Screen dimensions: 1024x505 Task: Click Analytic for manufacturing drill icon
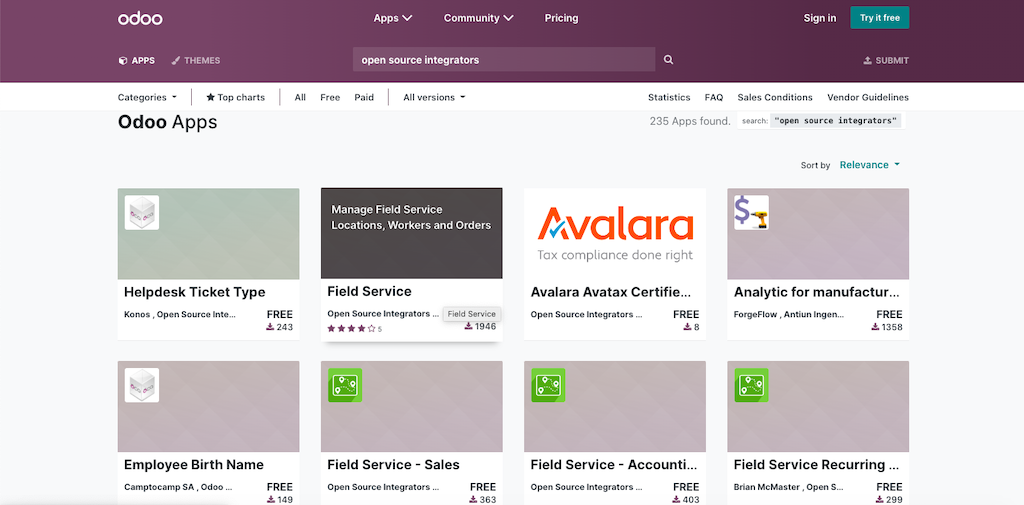coord(751,212)
